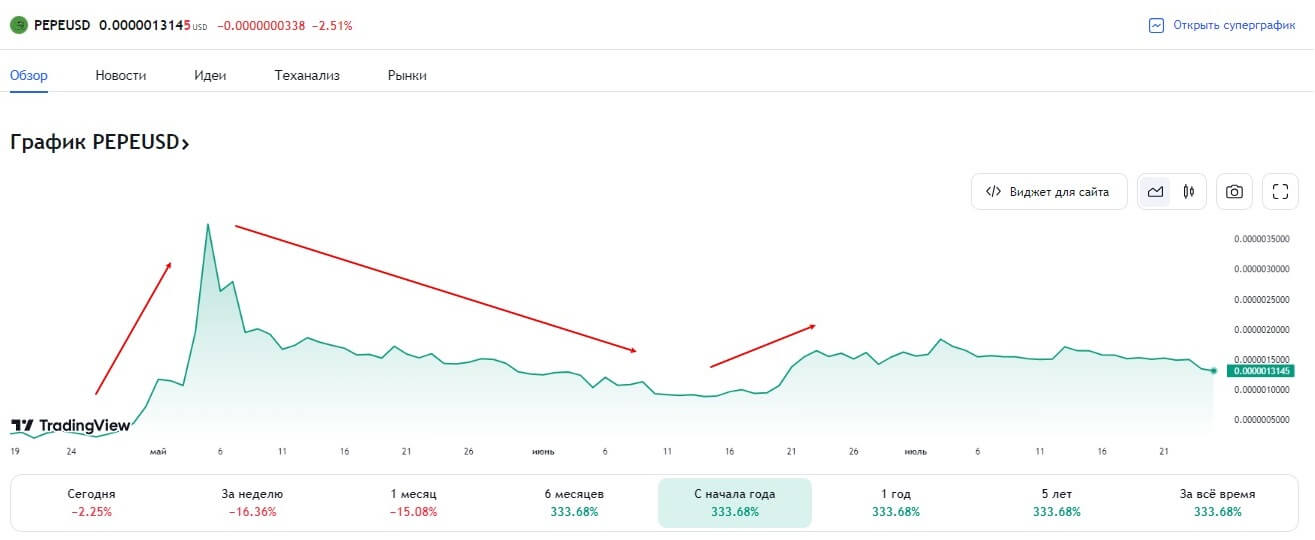The height and width of the screenshot is (540, 1315).
Task: Click the TradingView logo on chart
Action: click(x=70, y=426)
